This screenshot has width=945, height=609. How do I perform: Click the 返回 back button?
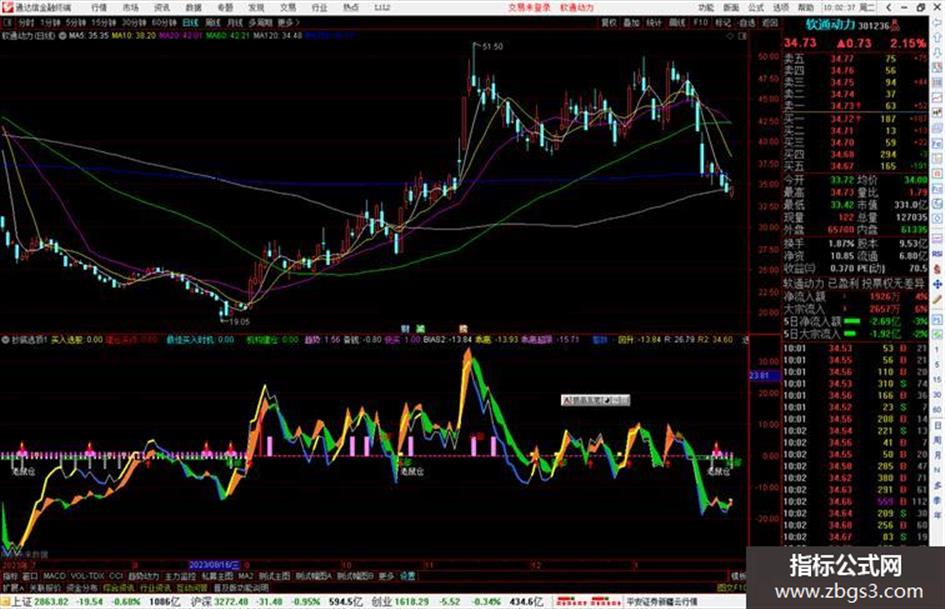point(770,22)
